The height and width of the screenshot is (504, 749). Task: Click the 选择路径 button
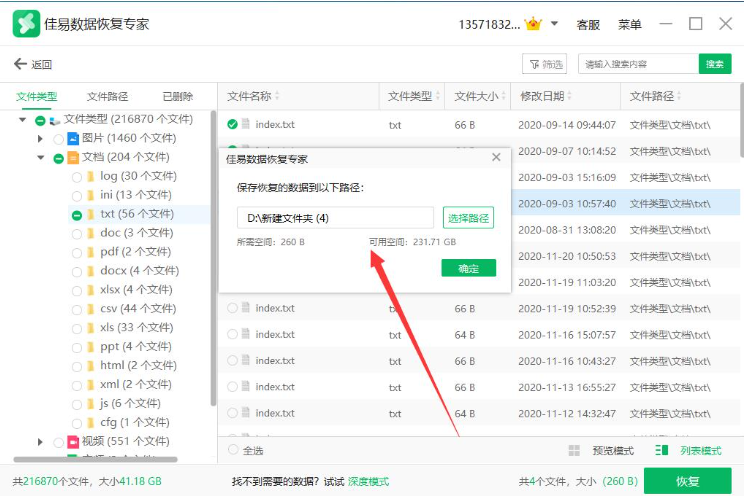[468, 218]
